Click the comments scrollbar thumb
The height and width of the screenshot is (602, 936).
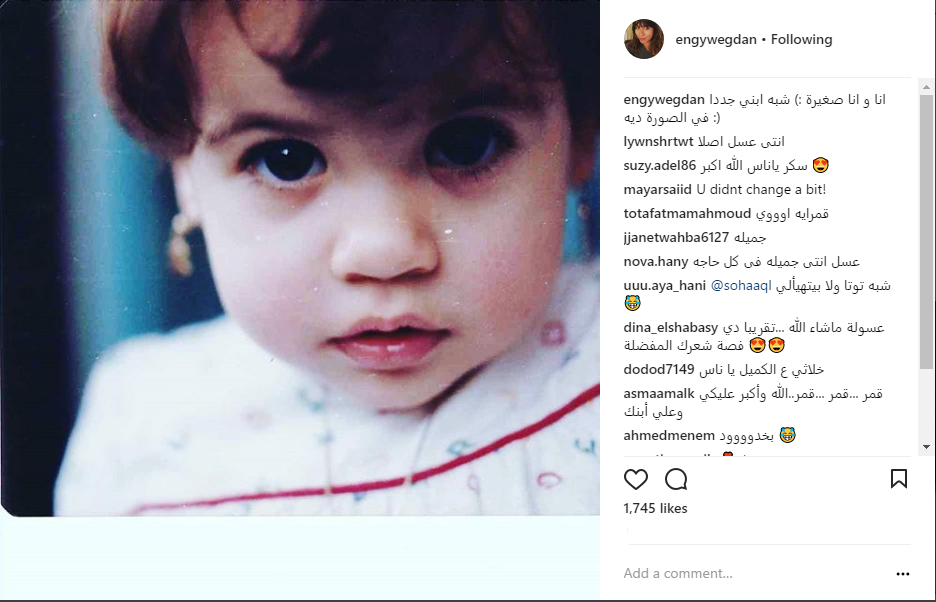tap(926, 233)
